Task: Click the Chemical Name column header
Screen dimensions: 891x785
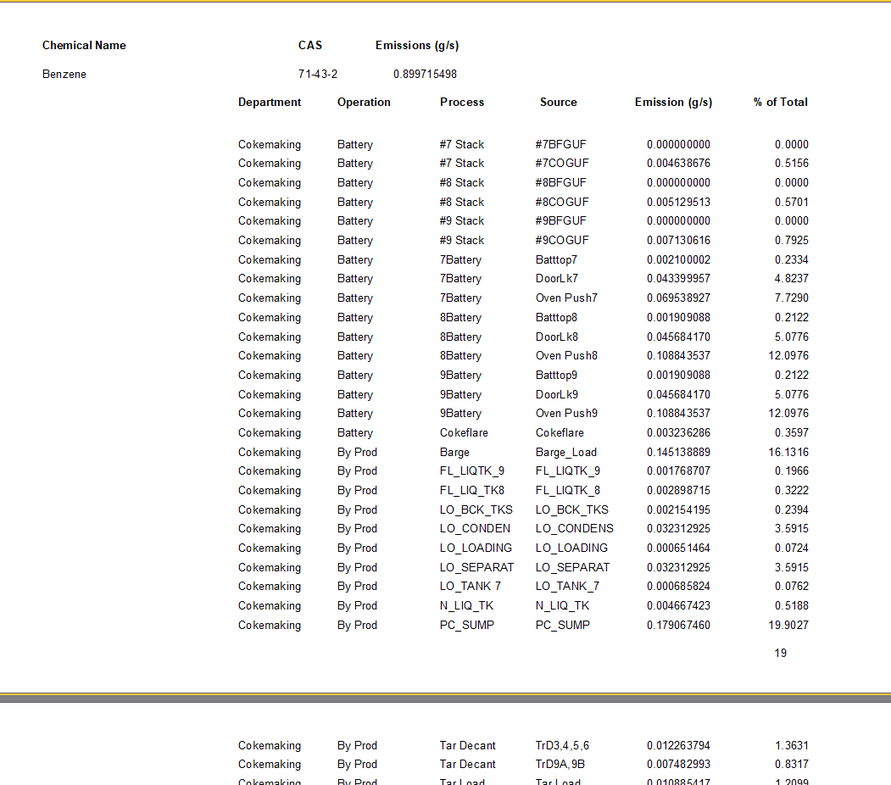Action: [84, 45]
